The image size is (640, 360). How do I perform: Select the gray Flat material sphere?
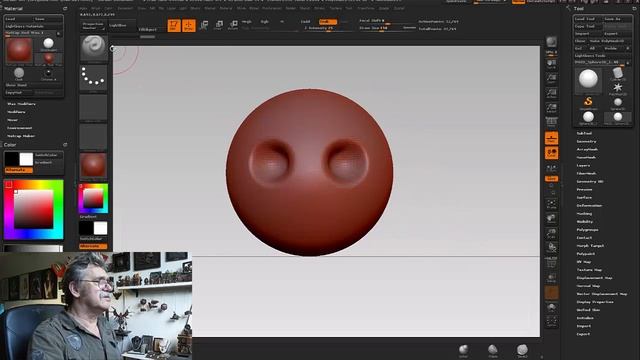pos(19,73)
